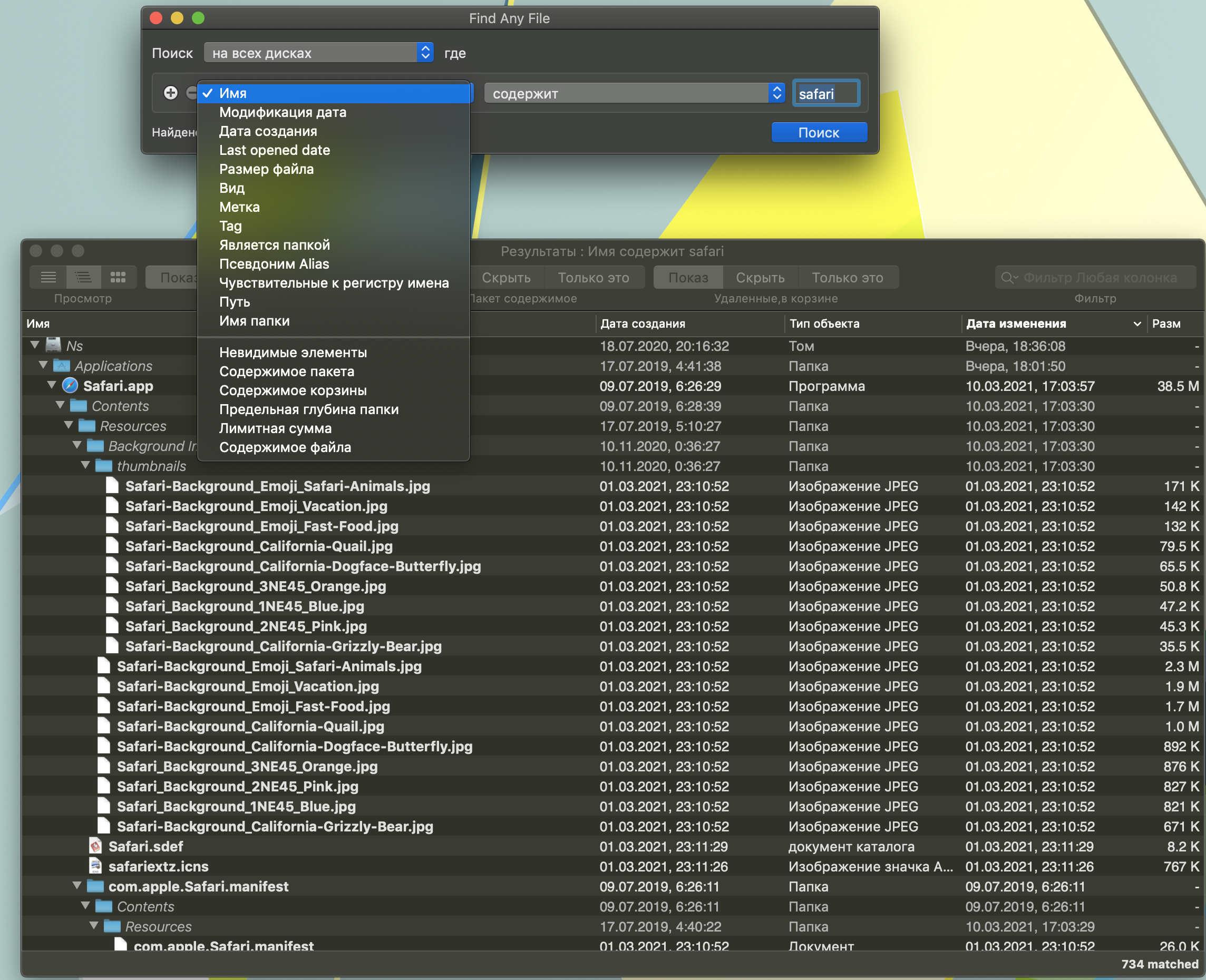Open the 'на всех дисках' disk dropdown

318,53
